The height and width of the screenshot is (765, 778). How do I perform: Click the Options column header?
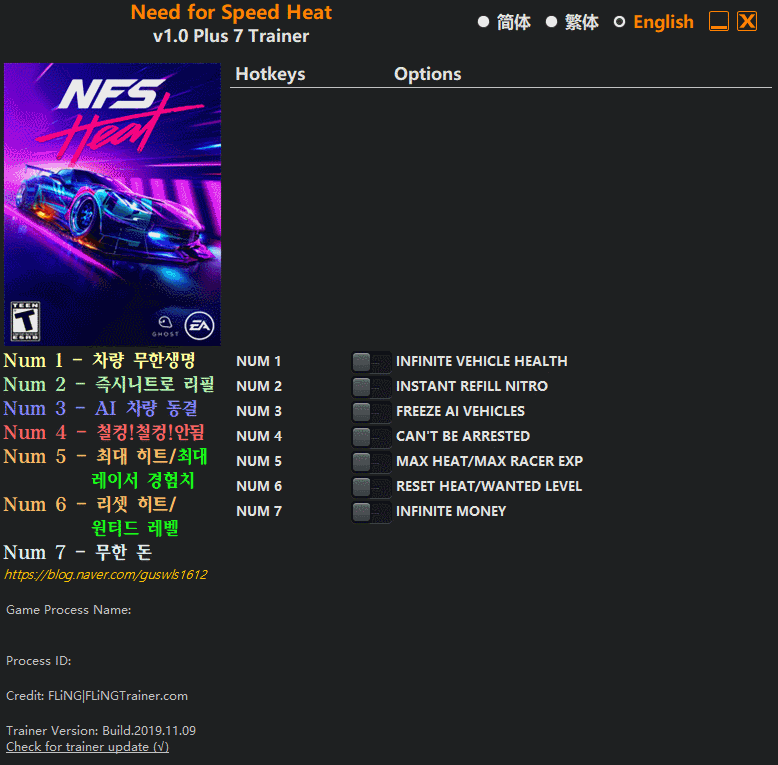428,74
